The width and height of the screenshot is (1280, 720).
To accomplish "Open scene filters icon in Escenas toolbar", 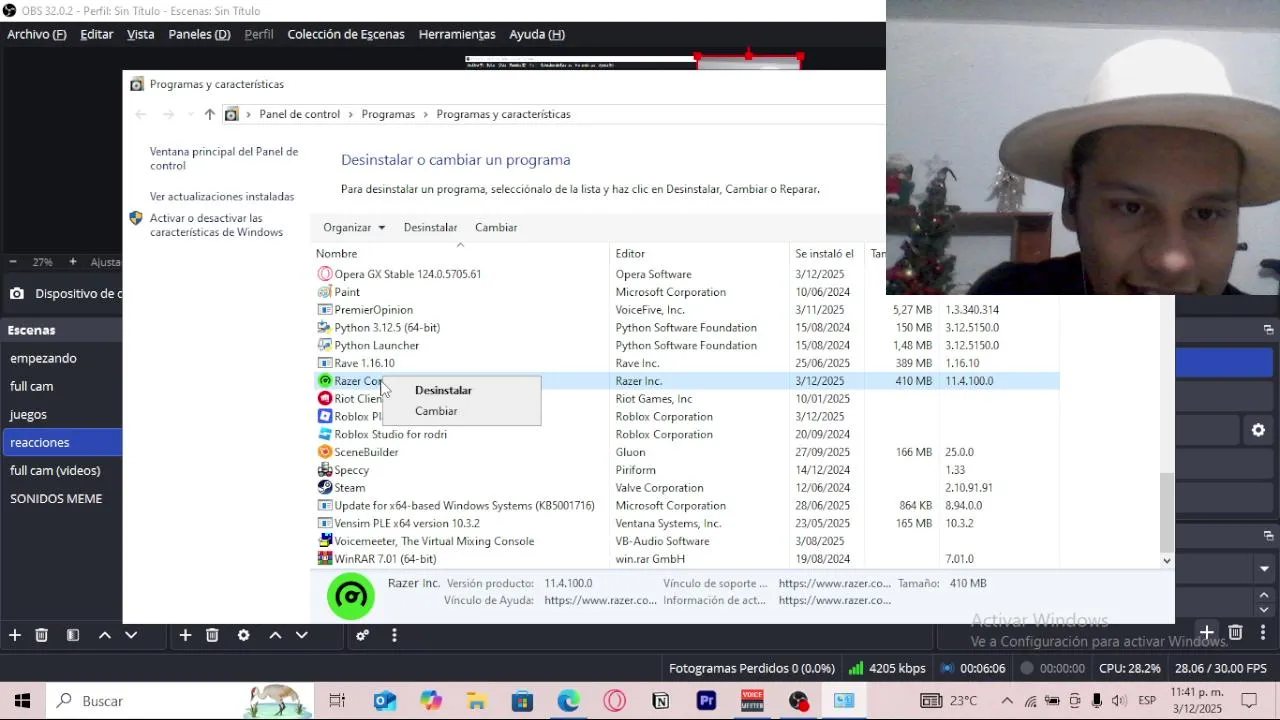I will click(73, 635).
